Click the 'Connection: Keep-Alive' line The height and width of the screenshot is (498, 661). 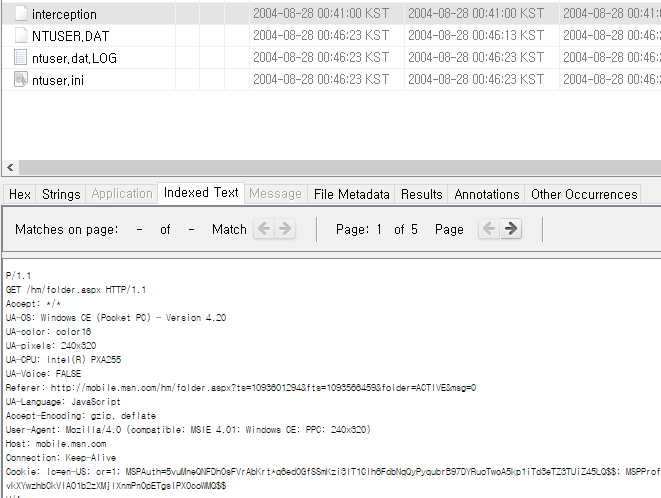point(61,458)
